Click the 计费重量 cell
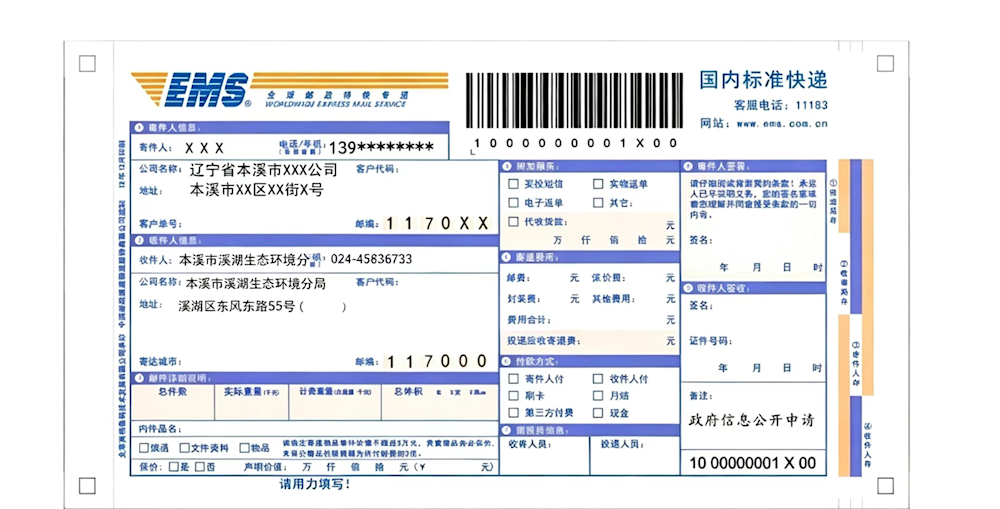Viewport: 1000px width, 509px height. (335, 402)
